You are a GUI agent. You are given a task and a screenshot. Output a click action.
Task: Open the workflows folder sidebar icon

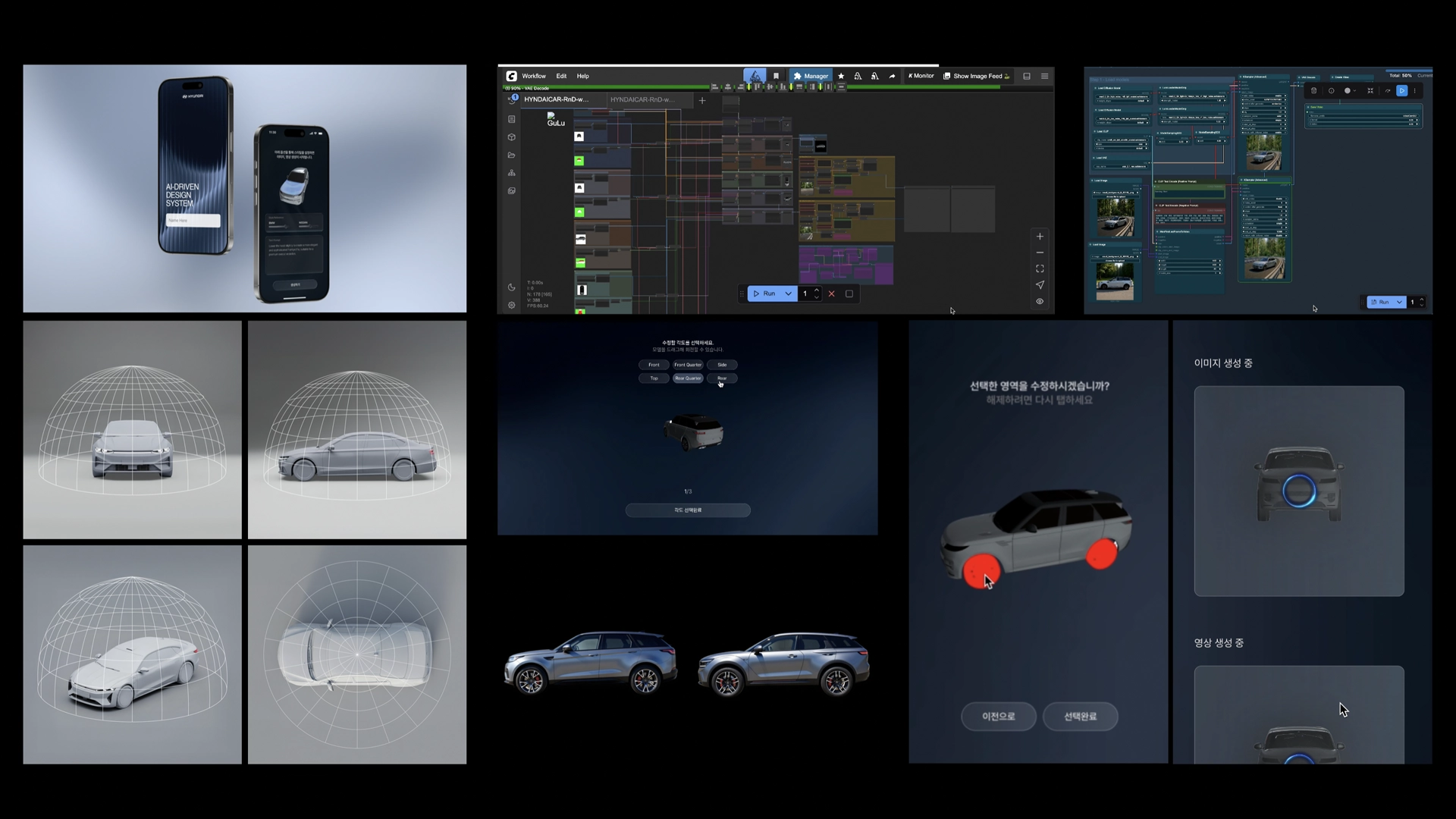click(512, 155)
